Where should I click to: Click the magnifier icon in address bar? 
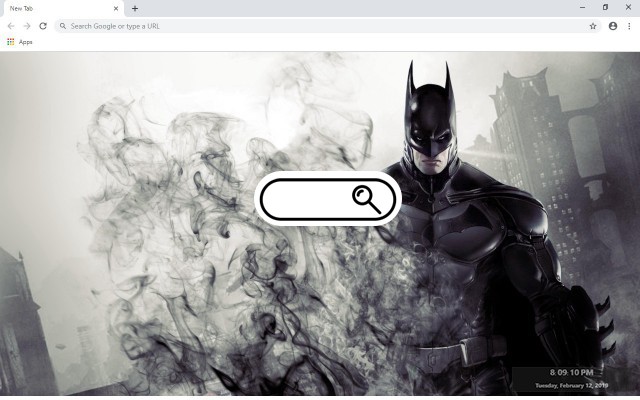63,26
